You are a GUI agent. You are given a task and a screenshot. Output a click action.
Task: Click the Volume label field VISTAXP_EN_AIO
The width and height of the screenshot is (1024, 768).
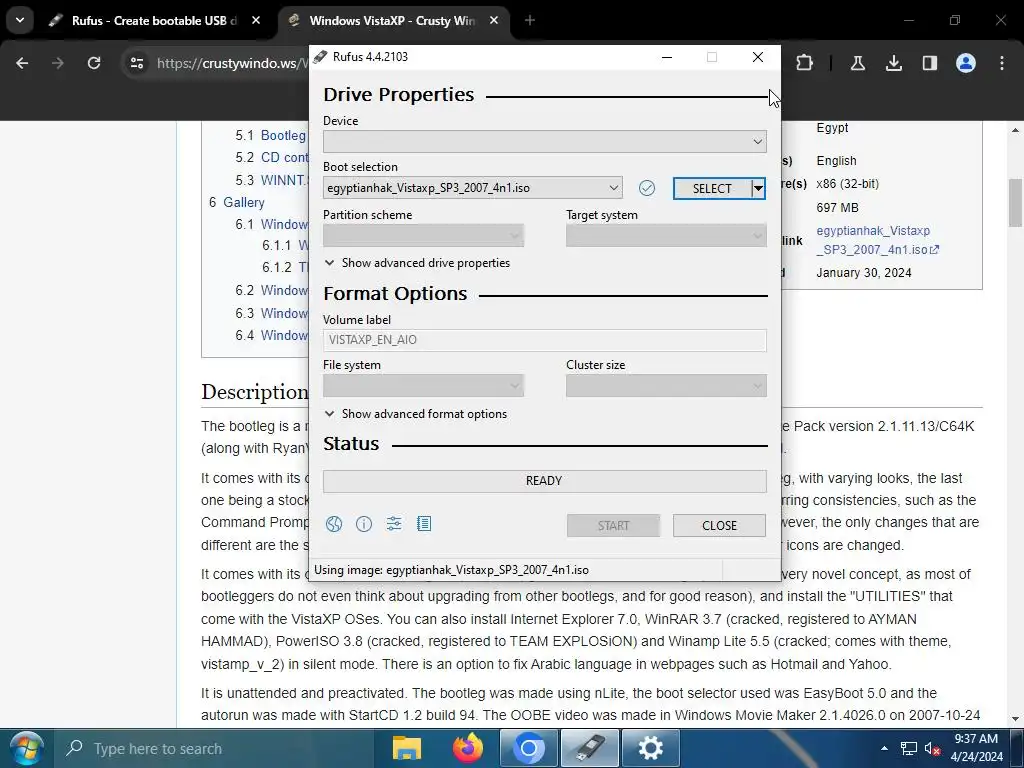tap(545, 340)
